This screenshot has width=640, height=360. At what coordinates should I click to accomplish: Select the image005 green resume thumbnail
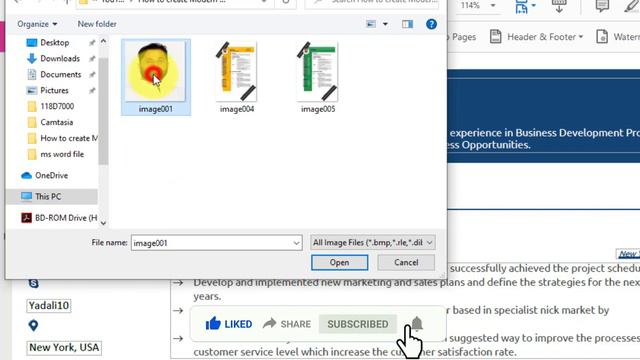pyautogui.click(x=318, y=71)
